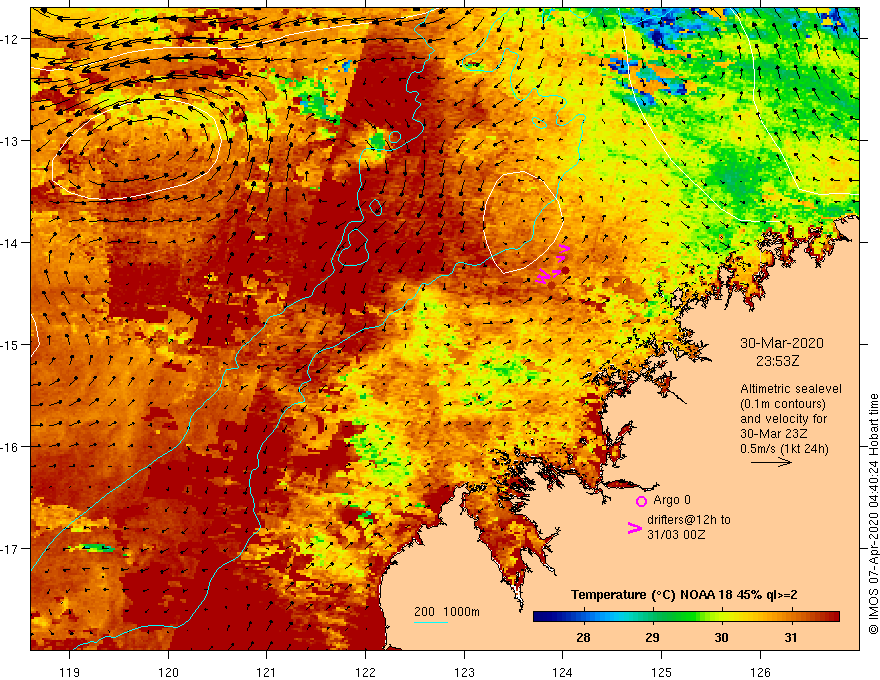Click the cyan 200 1000m contour legend line
The height and width of the screenshot is (680, 880).
pos(430,622)
